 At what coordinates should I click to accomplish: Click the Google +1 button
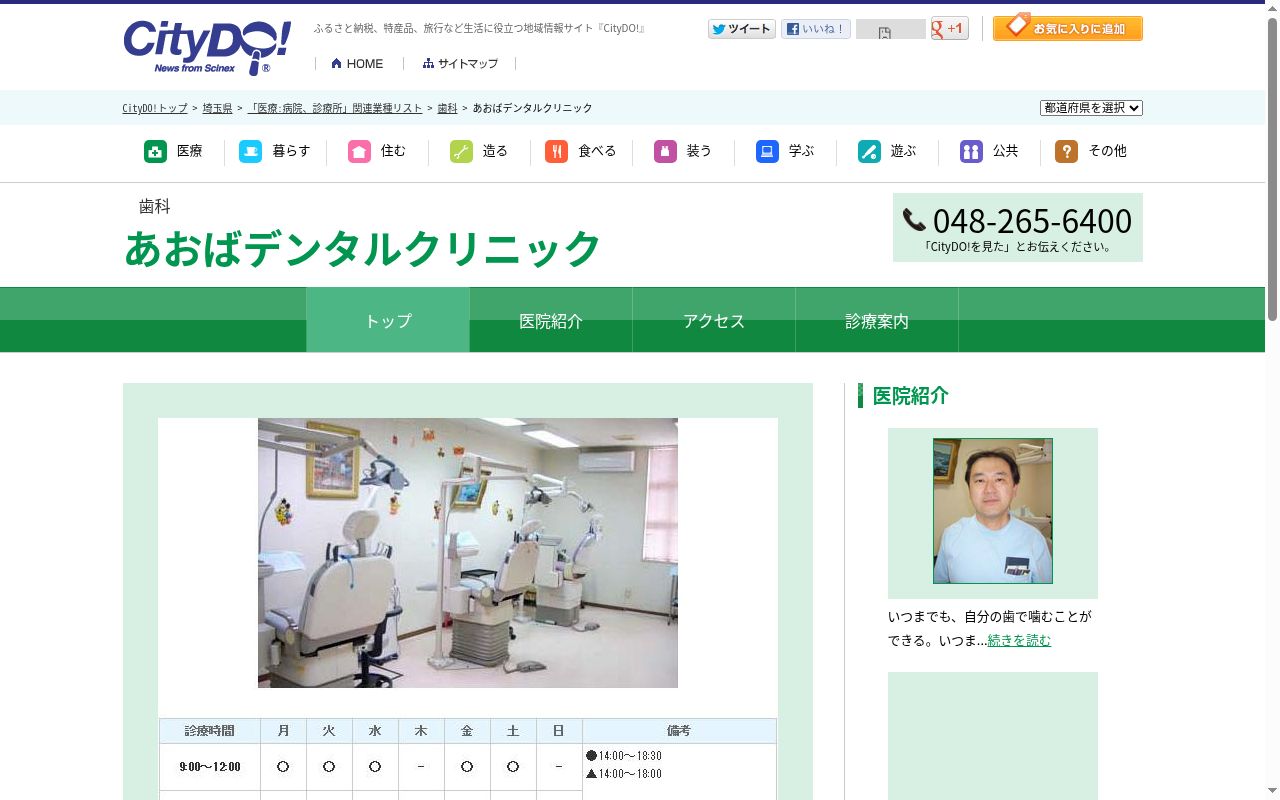pyautogui.click(x=949, y=29)
